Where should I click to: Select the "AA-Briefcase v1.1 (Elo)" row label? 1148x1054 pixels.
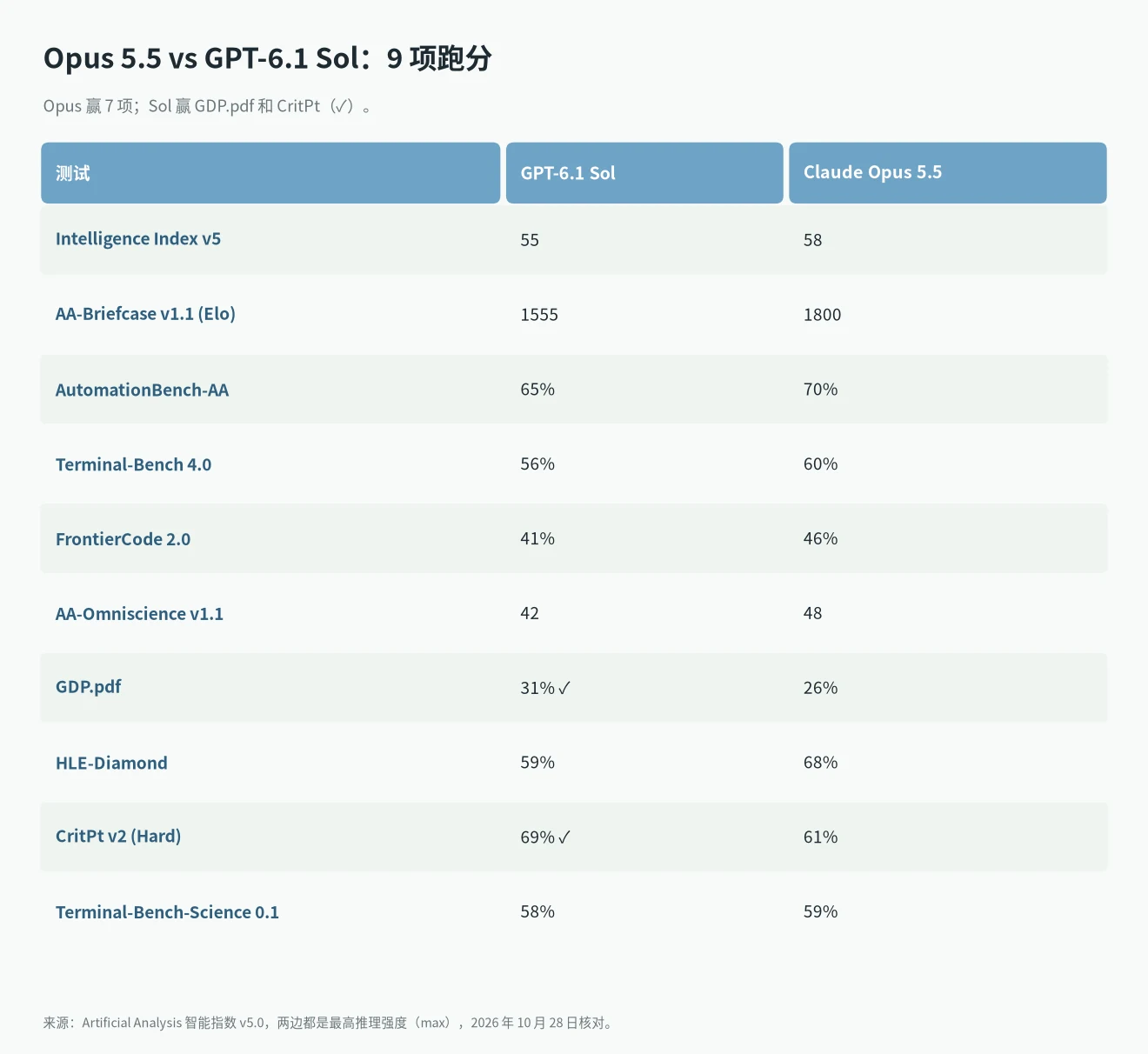pos(145,314)
